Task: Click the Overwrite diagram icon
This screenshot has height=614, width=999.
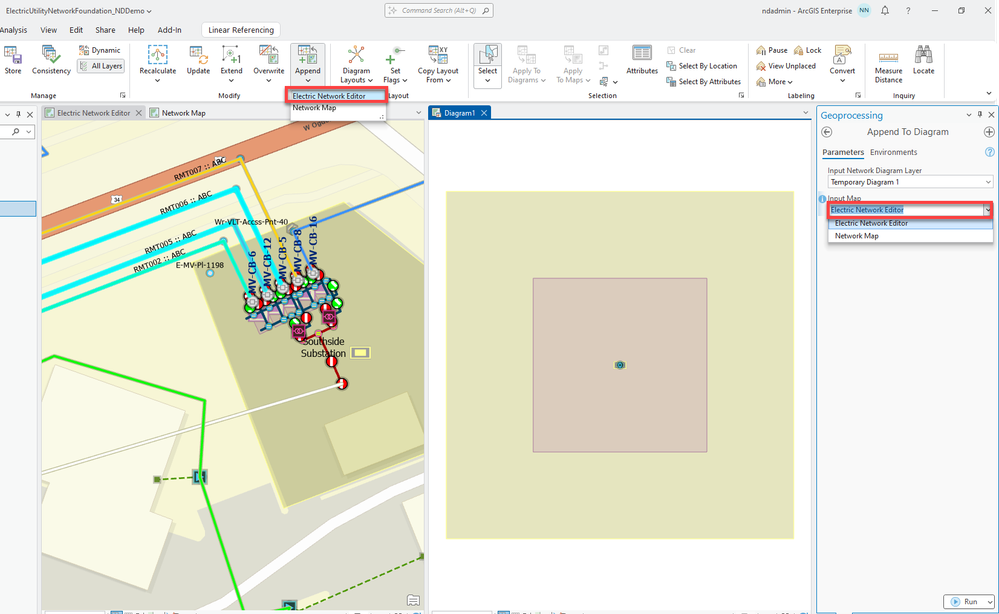Action: pos(269,64)
